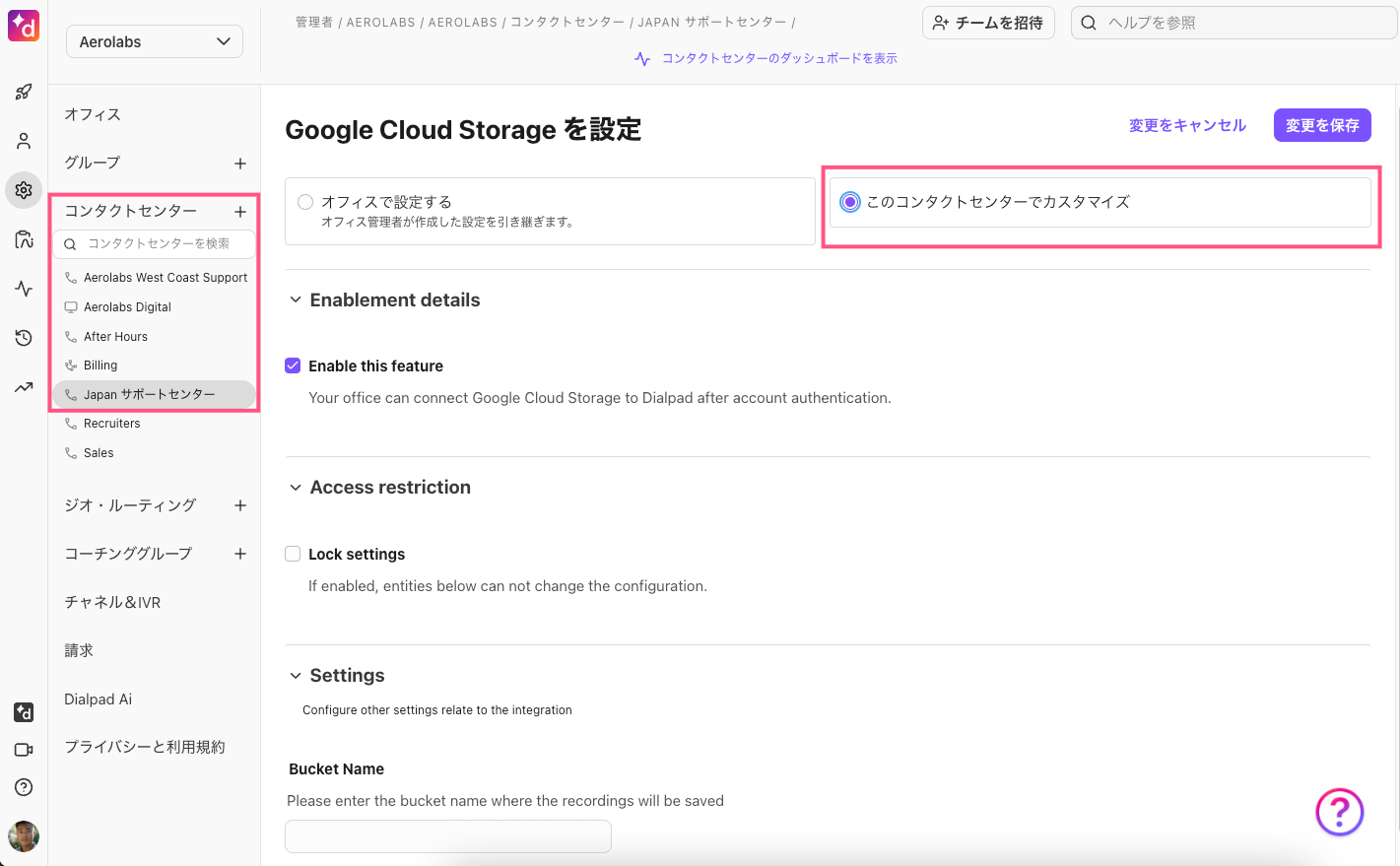Image resolution: width=1400 pixels, height=866 pixels.
Task: Open the 'オフィス' menu item
Action: [x=93, y=114]
